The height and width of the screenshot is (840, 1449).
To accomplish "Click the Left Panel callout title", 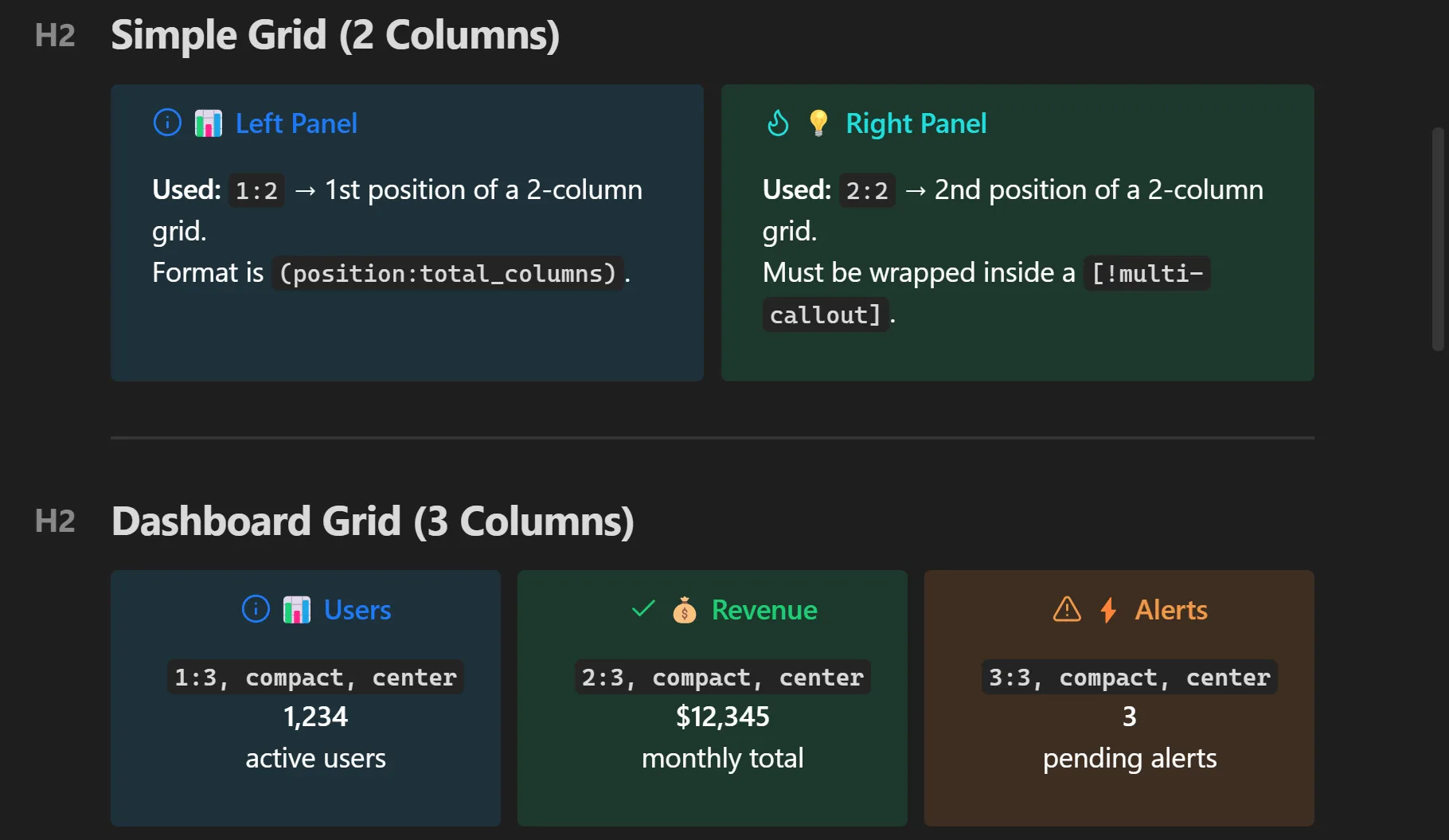I will click(x=296, y=123).
